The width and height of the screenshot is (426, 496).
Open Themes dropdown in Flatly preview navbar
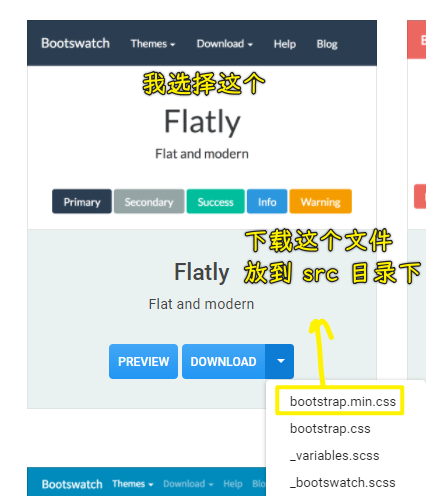[153, 44]
